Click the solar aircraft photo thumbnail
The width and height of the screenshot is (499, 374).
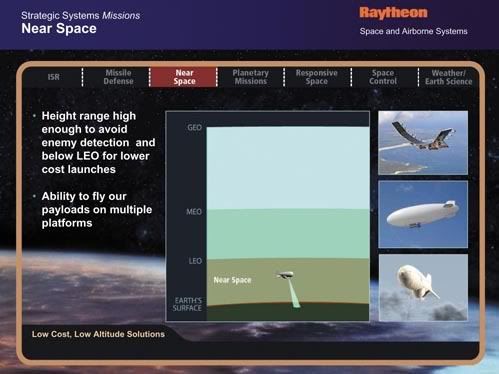423,143
